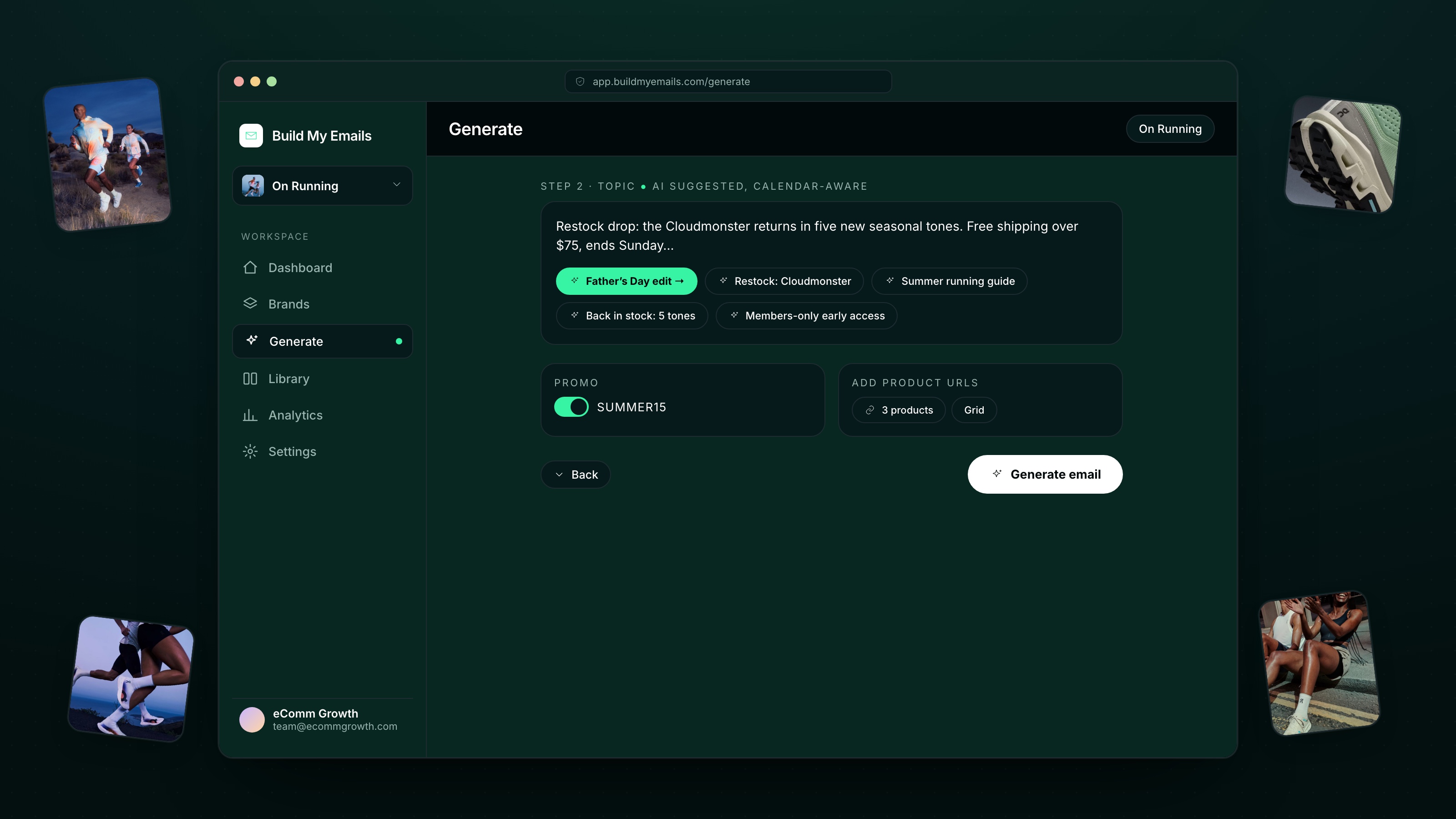Go Back to the previous step
1456x819 pixels.
(576, 475)
